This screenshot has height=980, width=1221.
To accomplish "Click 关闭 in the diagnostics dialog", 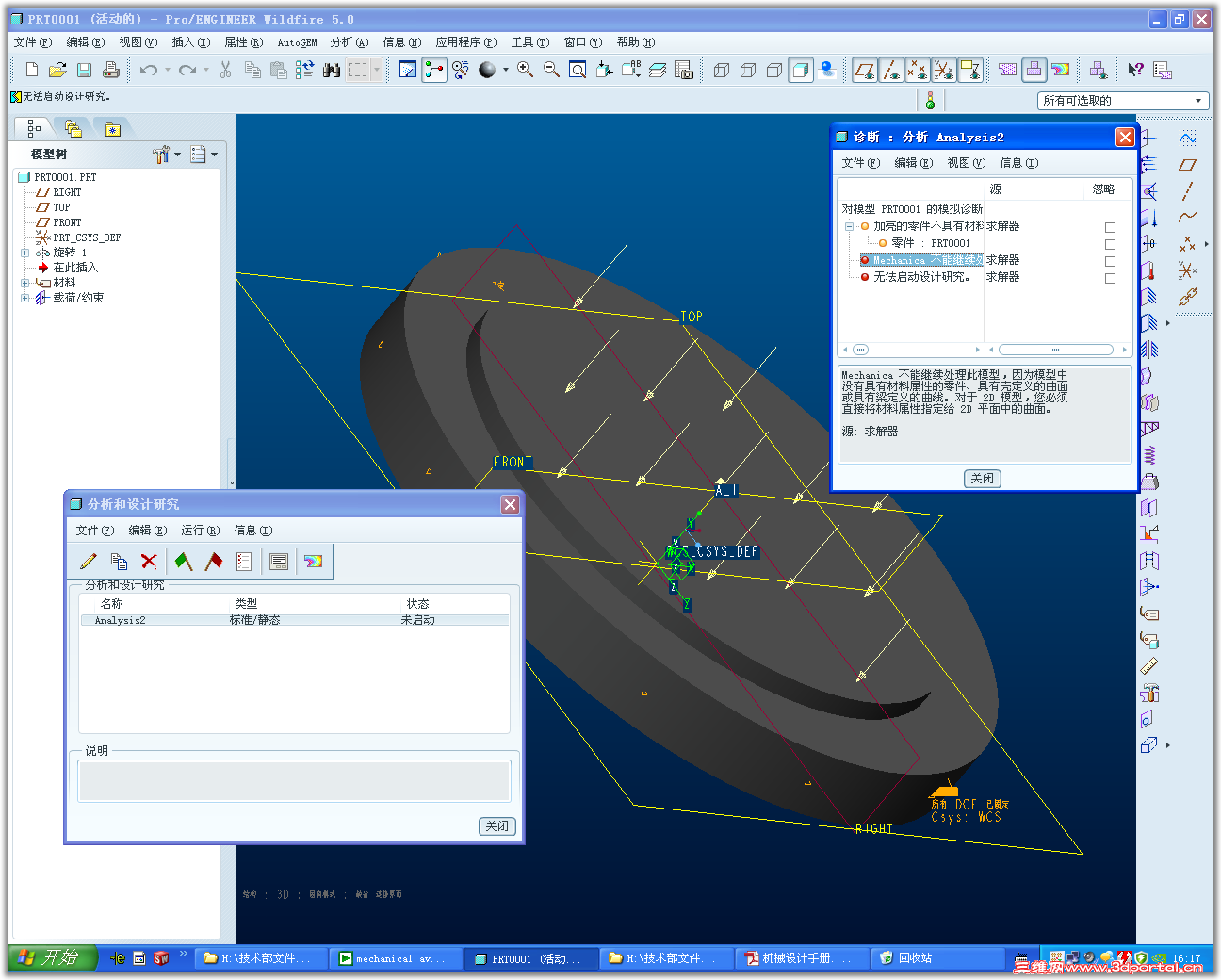I will click(x=982, y=479).
